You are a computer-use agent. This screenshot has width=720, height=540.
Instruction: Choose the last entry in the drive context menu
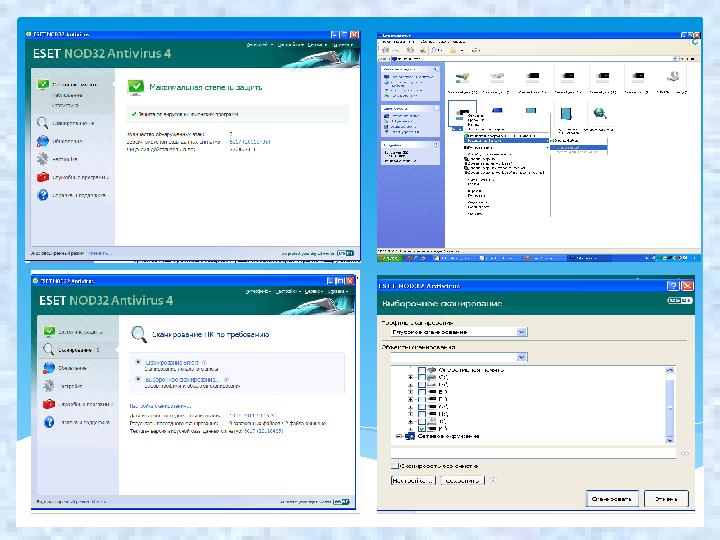475,214
